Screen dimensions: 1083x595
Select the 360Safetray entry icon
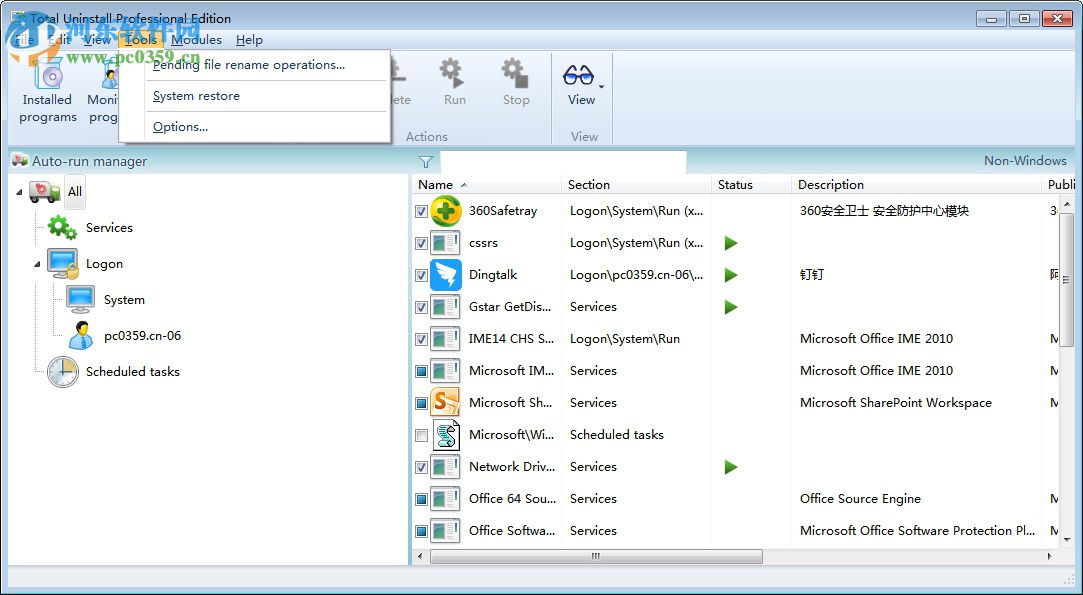pos(445,210)
